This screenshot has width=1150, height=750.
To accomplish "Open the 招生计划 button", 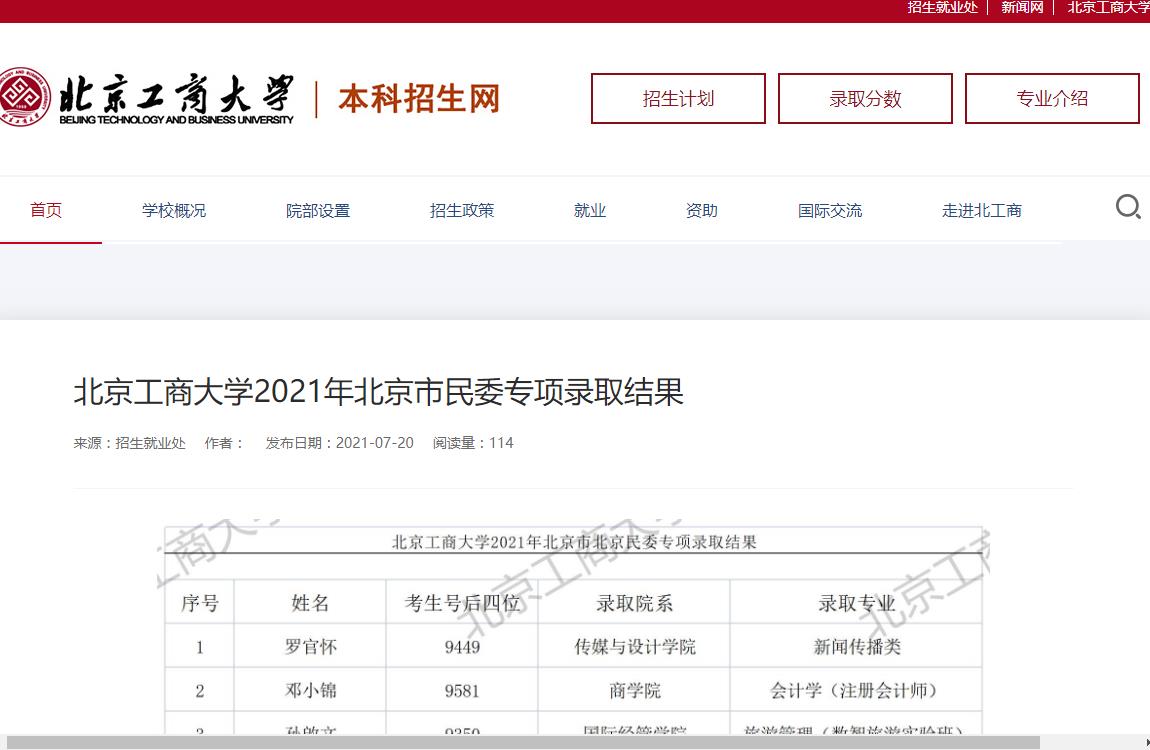I will pos(678,98).
